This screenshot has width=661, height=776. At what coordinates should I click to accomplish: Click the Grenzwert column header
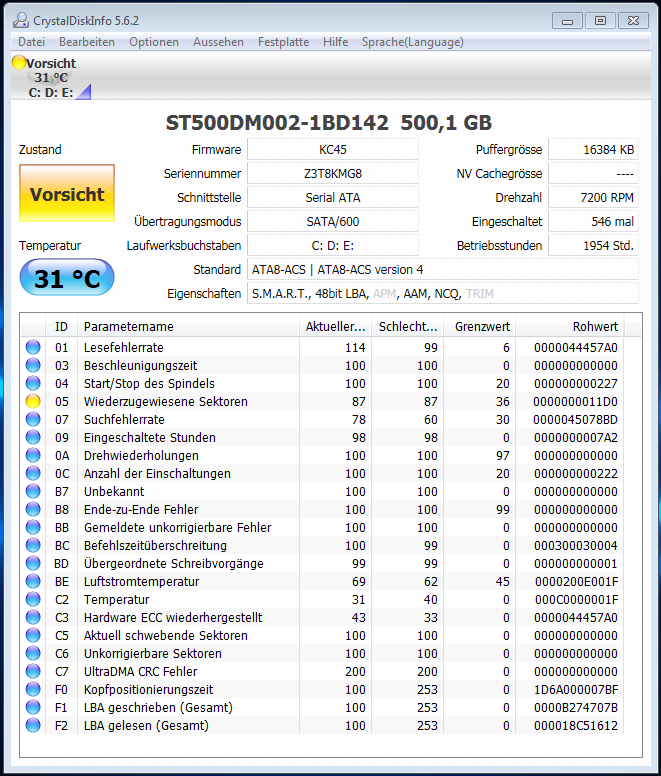[x=479, y=327]
